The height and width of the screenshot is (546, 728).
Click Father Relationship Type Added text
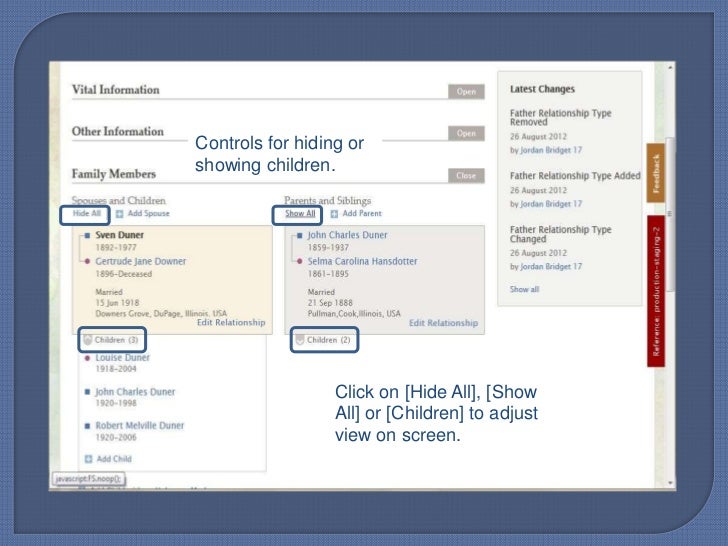(575, 176)
